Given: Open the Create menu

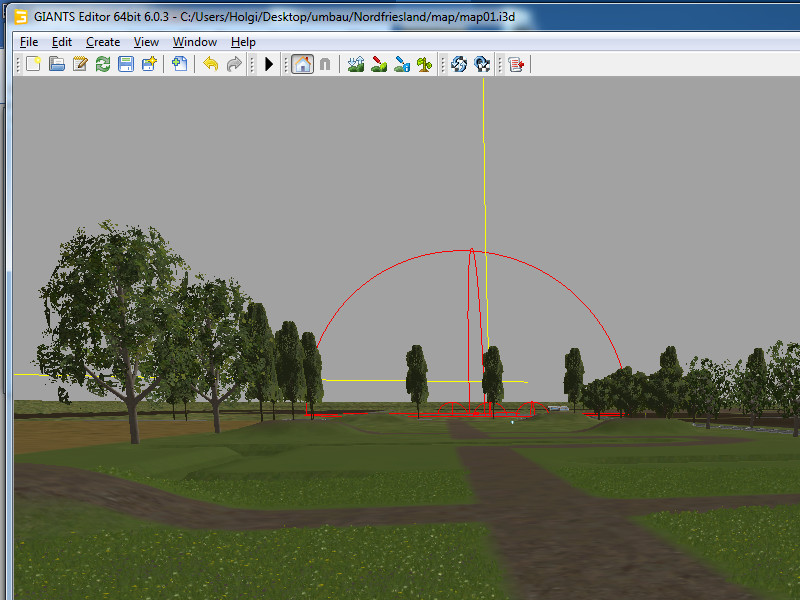Looking at the screenshot, I should [103, 42].
